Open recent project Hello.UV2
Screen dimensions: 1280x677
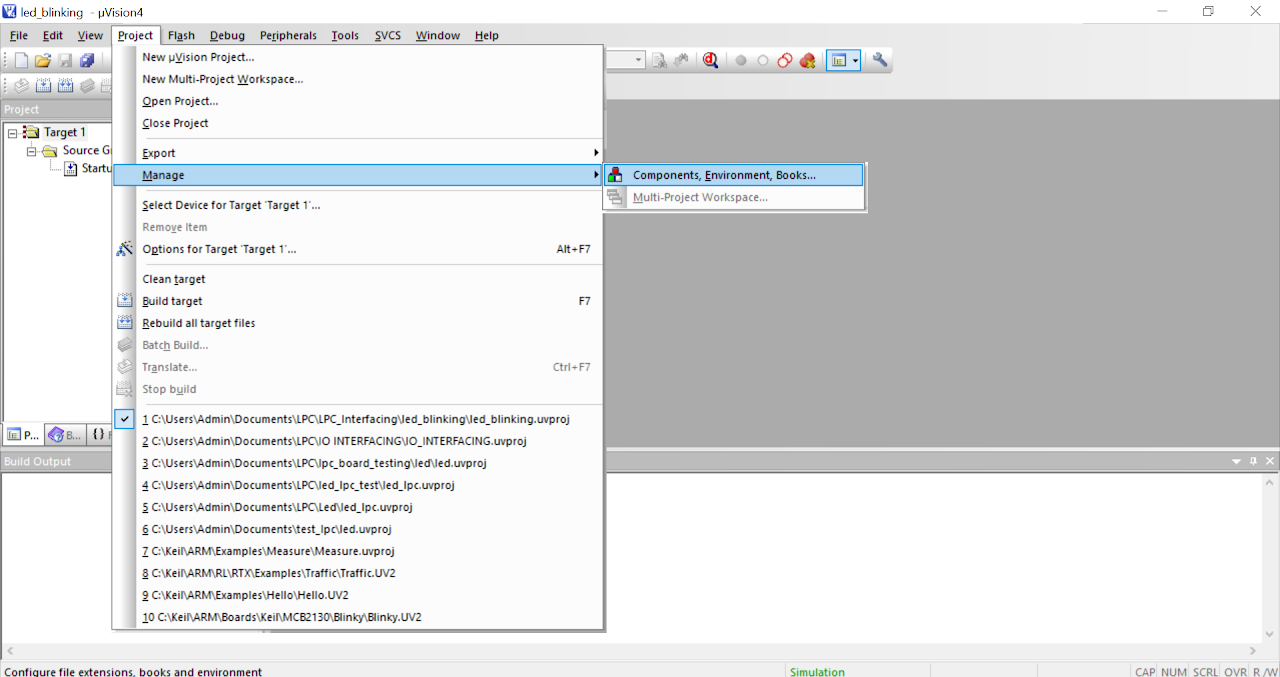pos(358,595)
